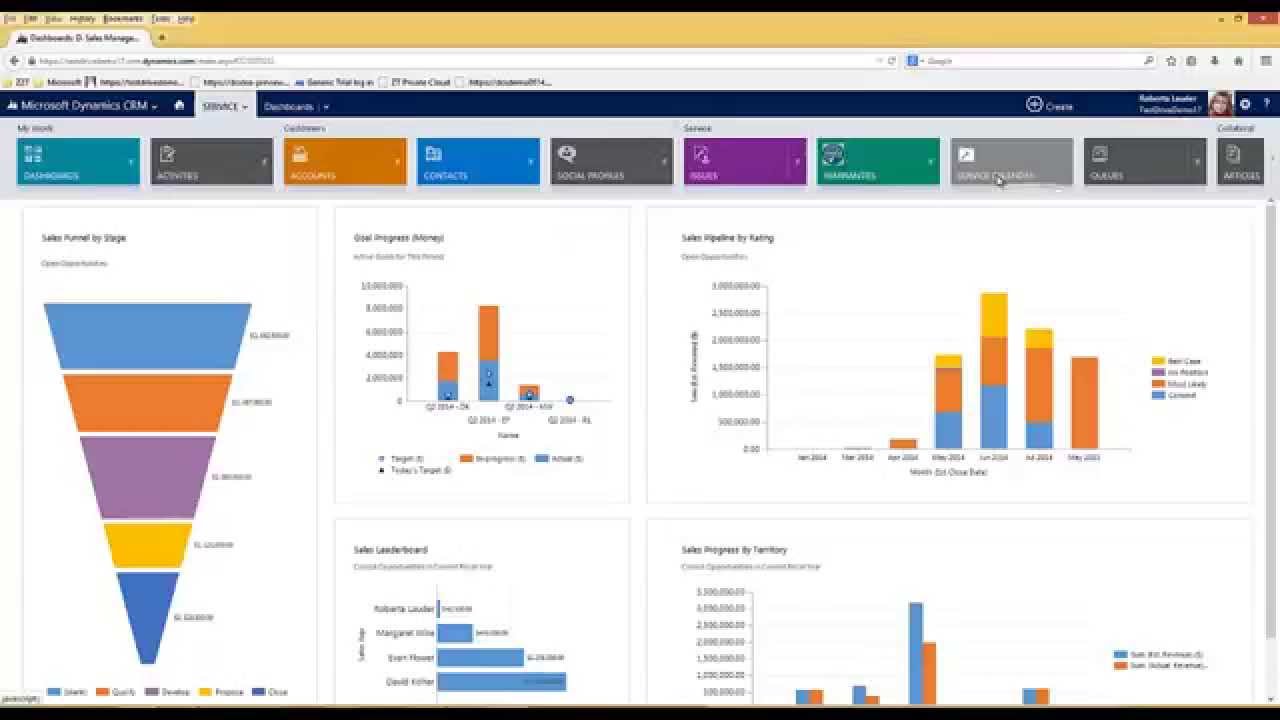
Task: Expand the Activities tile arrow
Action: [264, 162]
